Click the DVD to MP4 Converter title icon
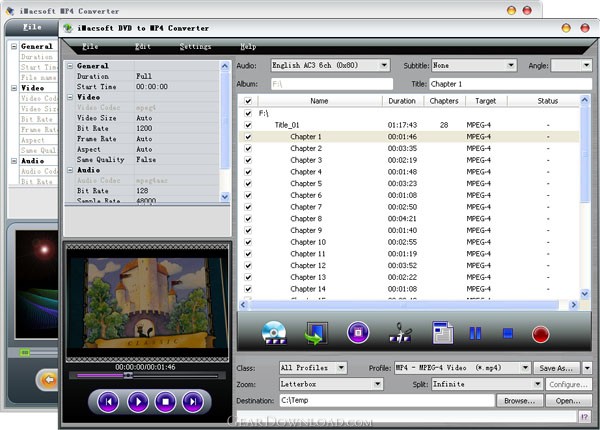This screenshot has width=600, height=430. pos(68,28)
